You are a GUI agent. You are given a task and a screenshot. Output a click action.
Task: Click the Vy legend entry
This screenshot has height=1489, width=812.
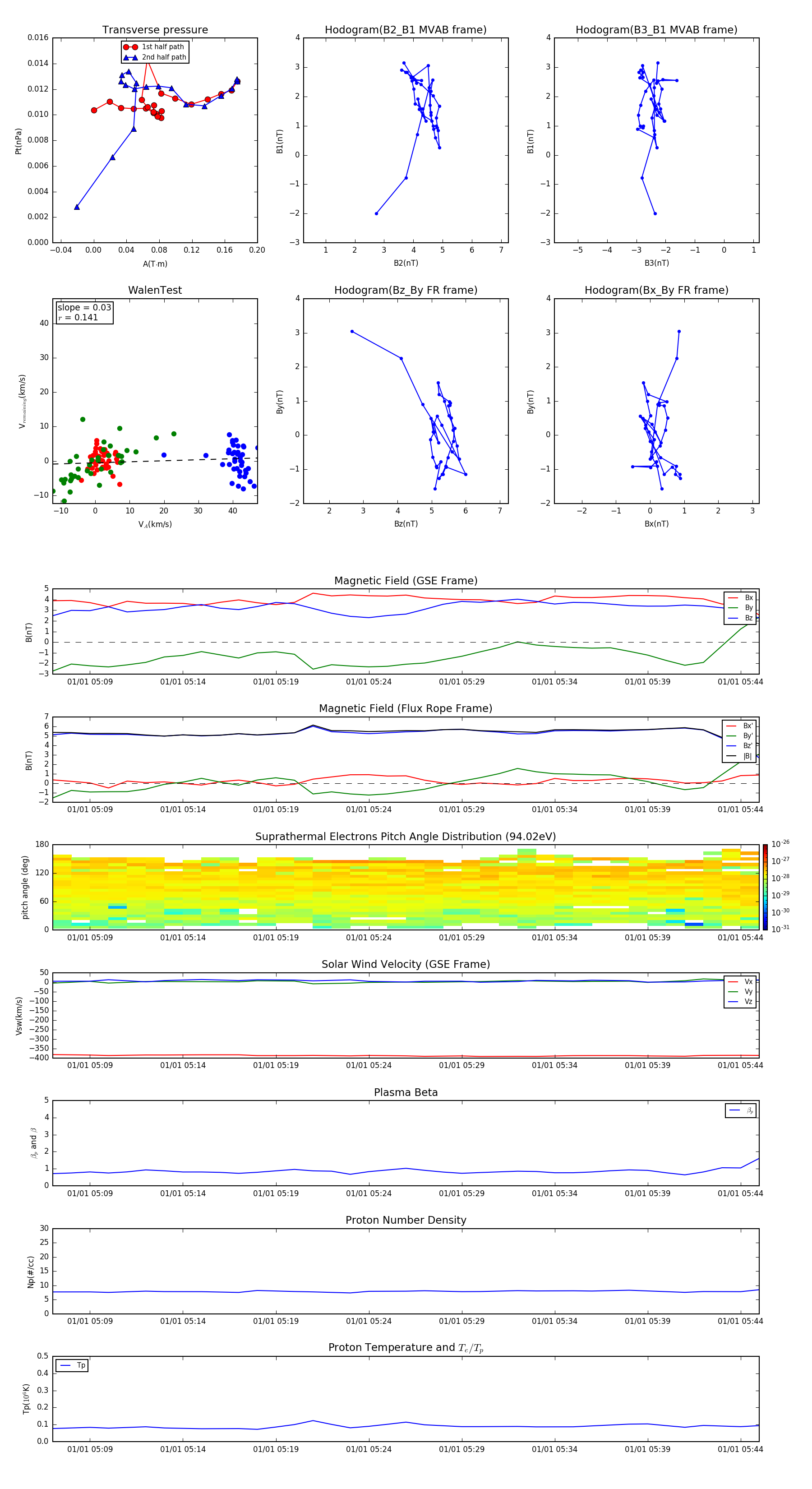point(740,991)
